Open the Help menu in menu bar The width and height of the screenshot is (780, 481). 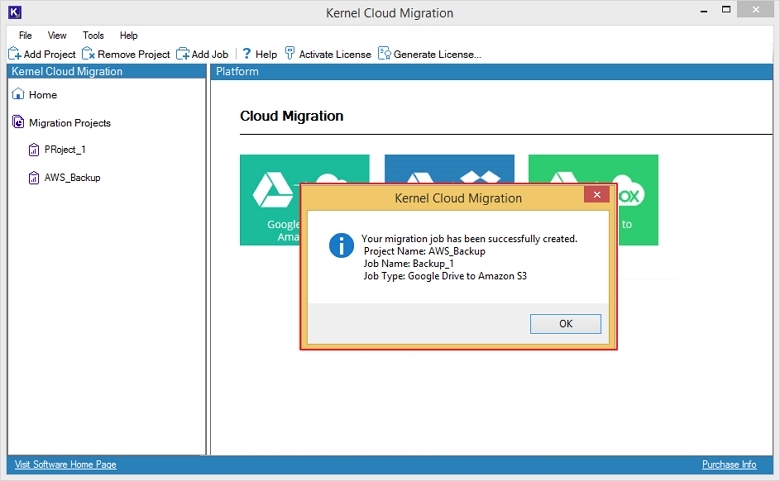128,35
